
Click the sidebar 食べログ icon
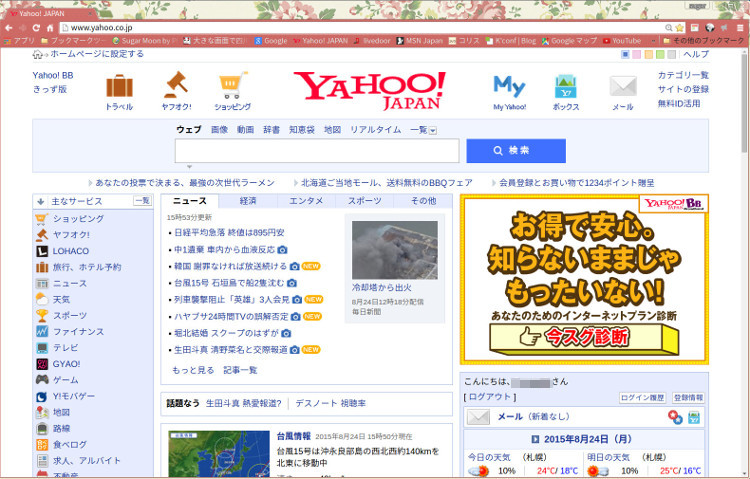[x=42, y=445]
